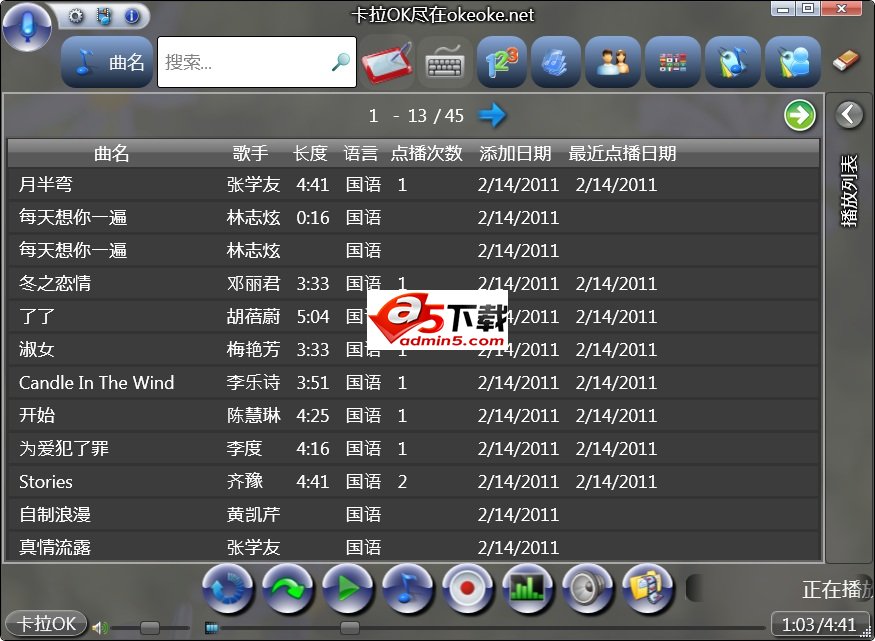
Task: Open the media folder icon
Action: click(x=648, y=589)
